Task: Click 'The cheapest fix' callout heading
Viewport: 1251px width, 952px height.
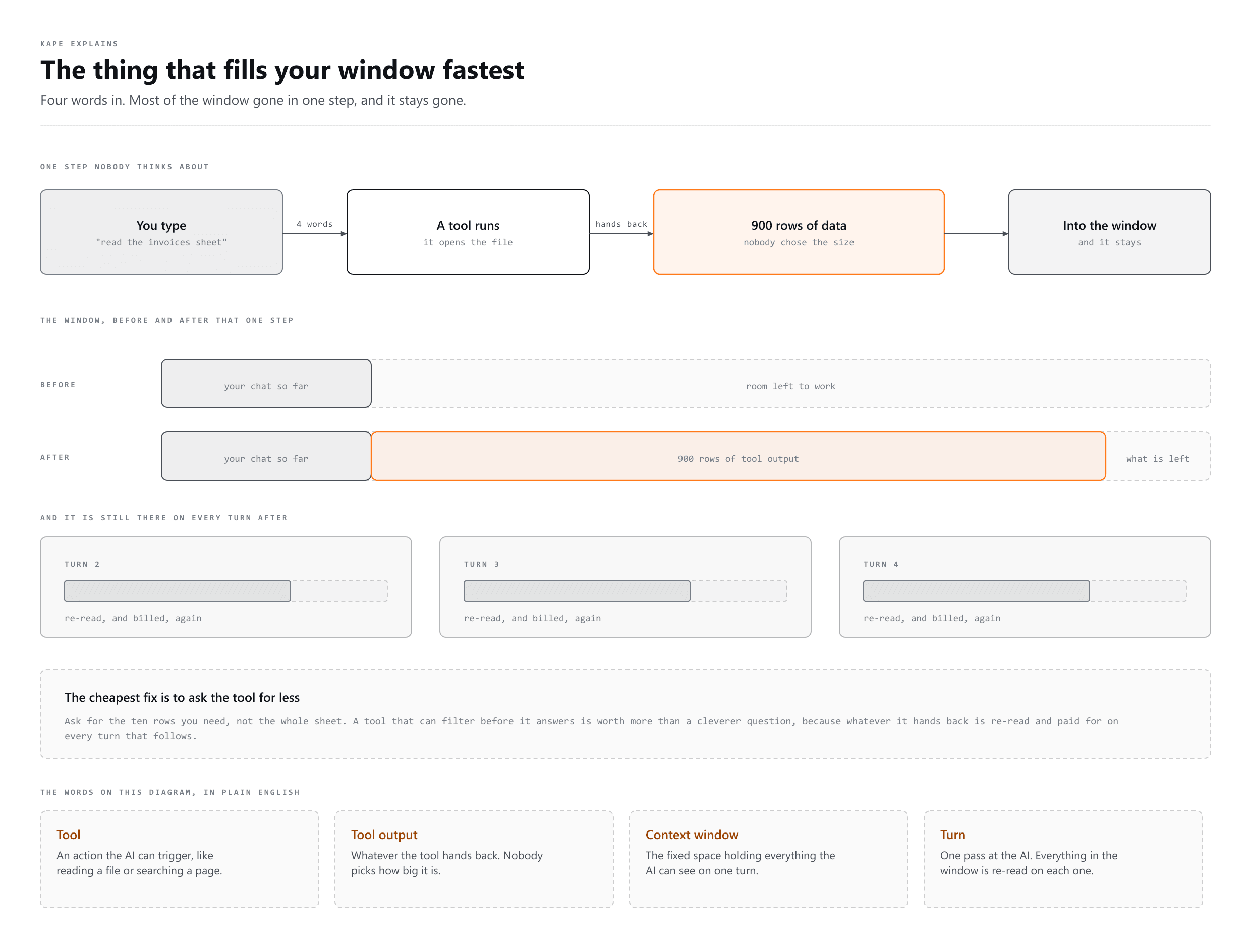Action: point(182,697)
